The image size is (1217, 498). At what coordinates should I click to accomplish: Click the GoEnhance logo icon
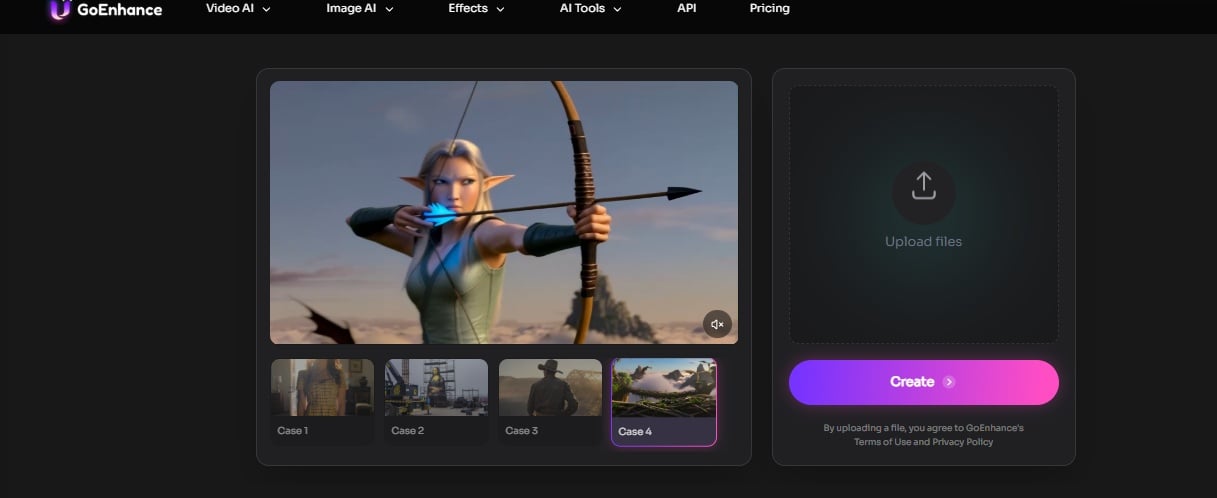(60, 9)
